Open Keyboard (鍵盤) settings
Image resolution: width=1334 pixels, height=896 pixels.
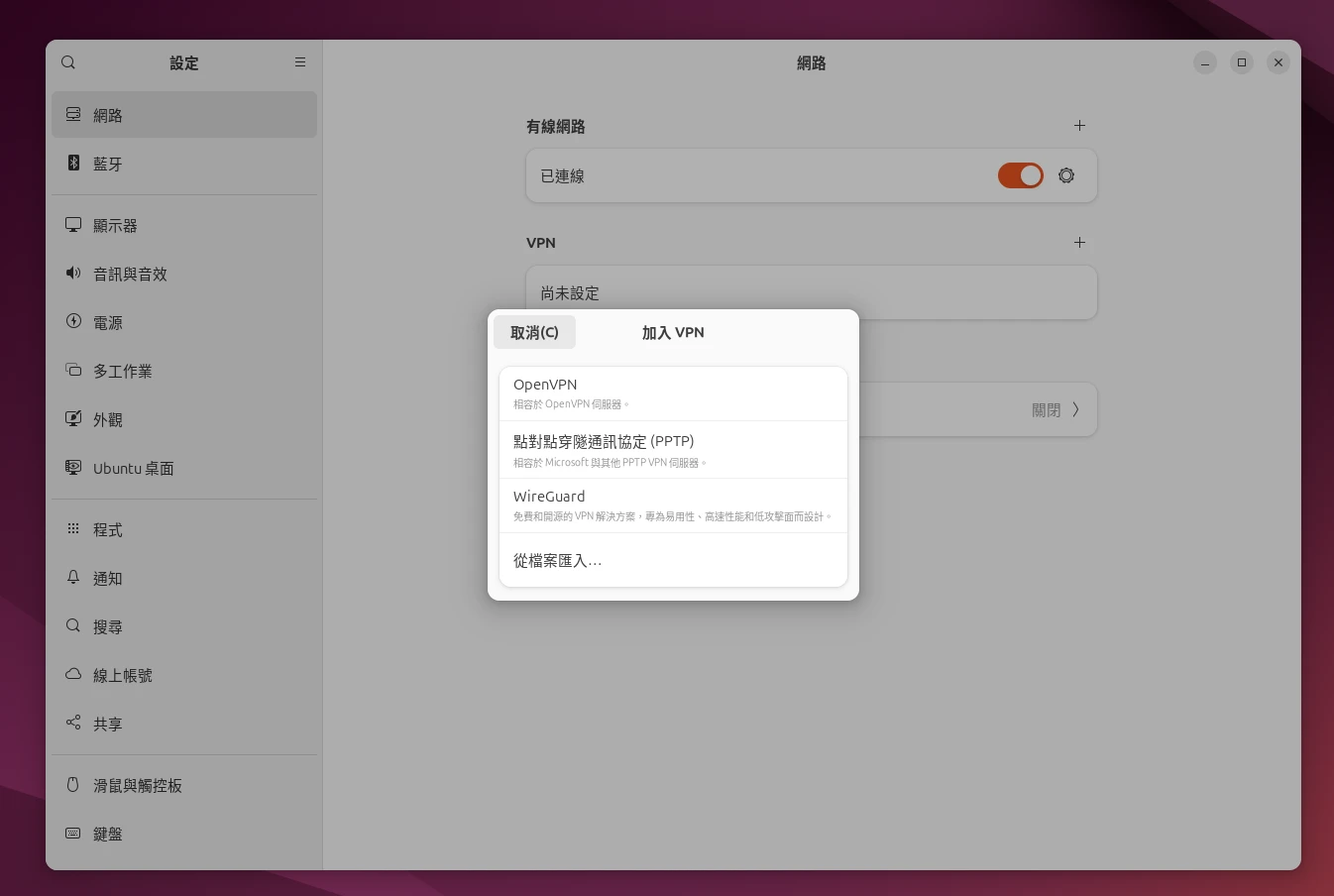[x=107, y=834]
